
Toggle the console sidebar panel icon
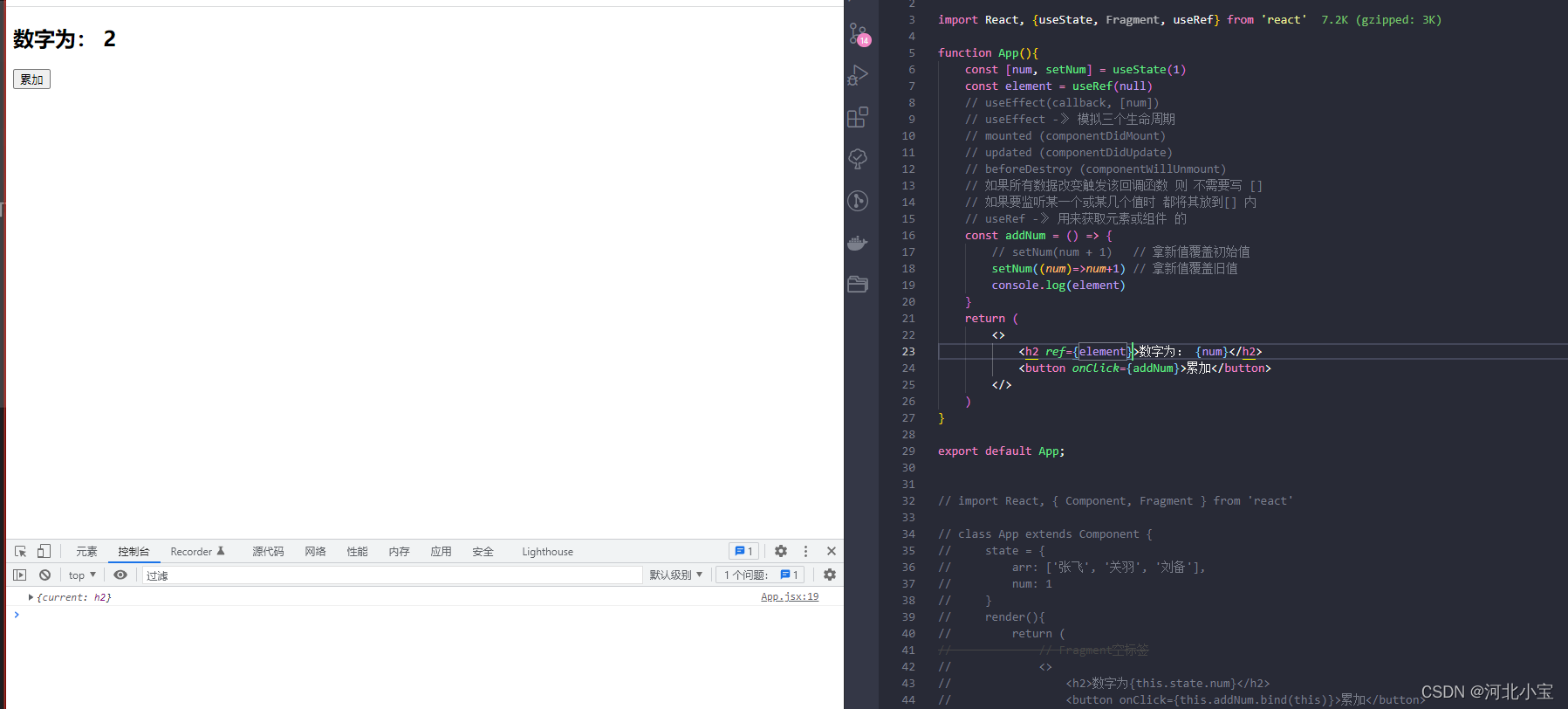pyautogui.click(x=20, y=575)
